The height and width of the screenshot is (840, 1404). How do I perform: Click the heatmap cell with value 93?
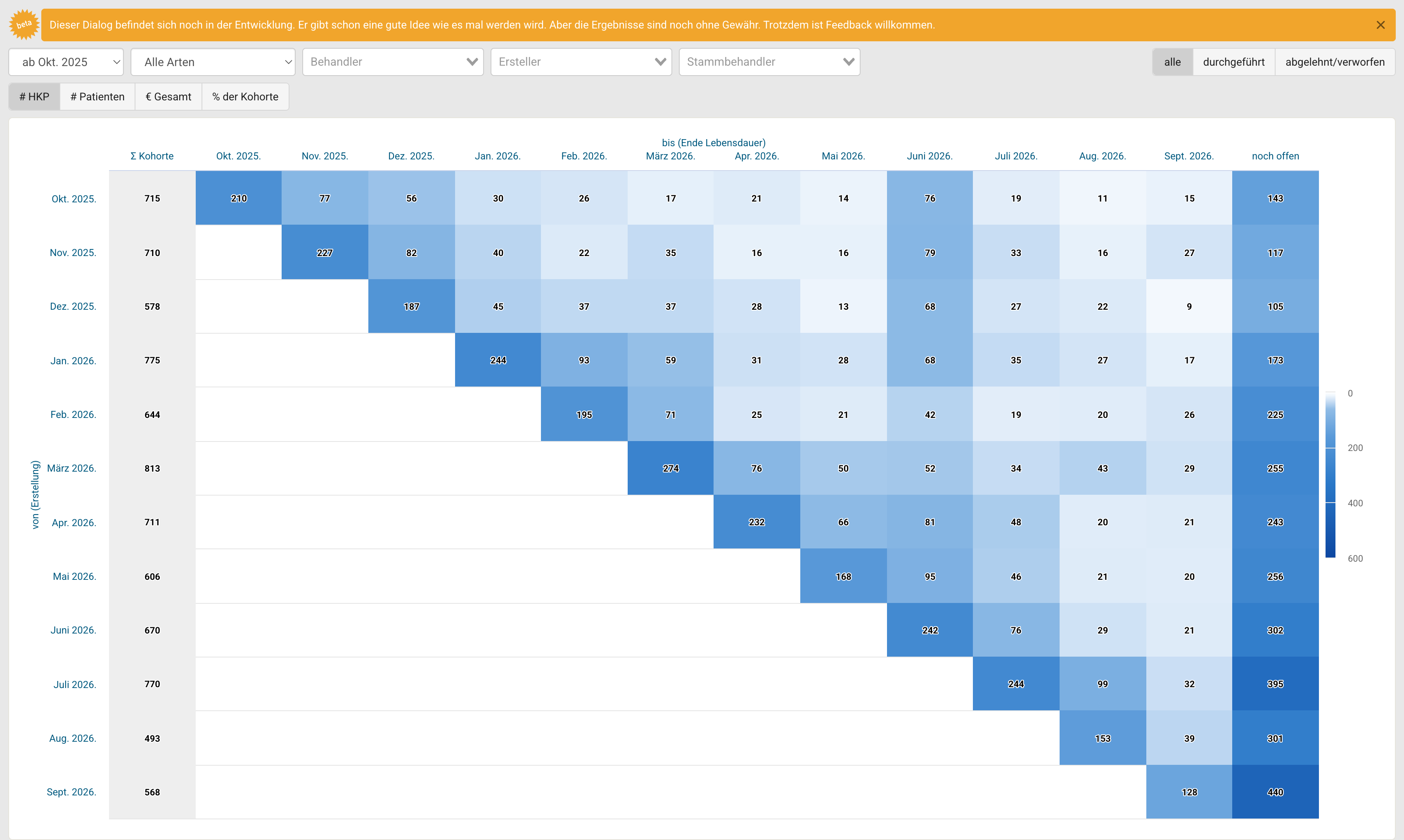(584, 360)
